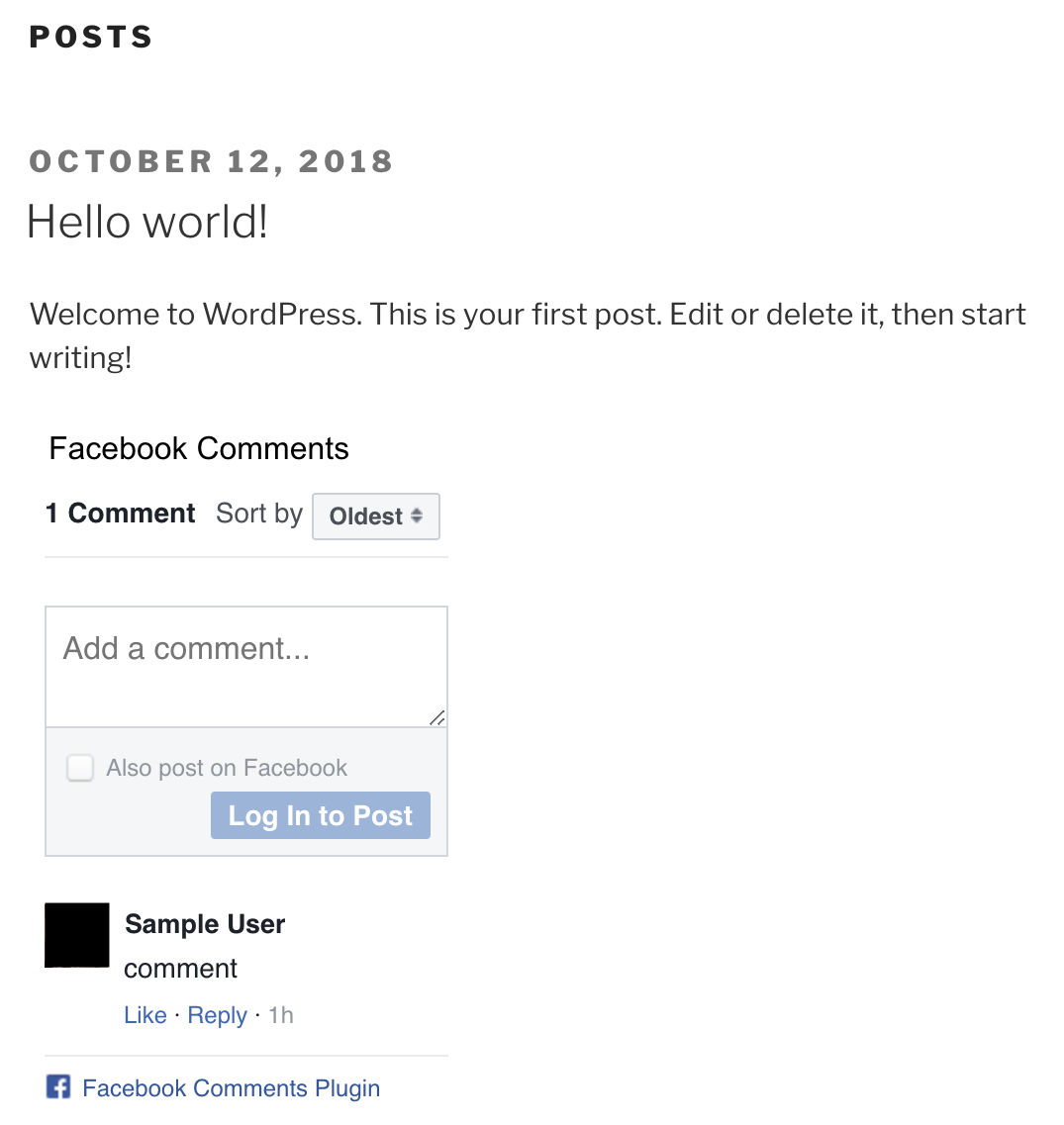Click the 1h comment timestamp
Screen dimensions: 1064x1125
(281, 1015)
